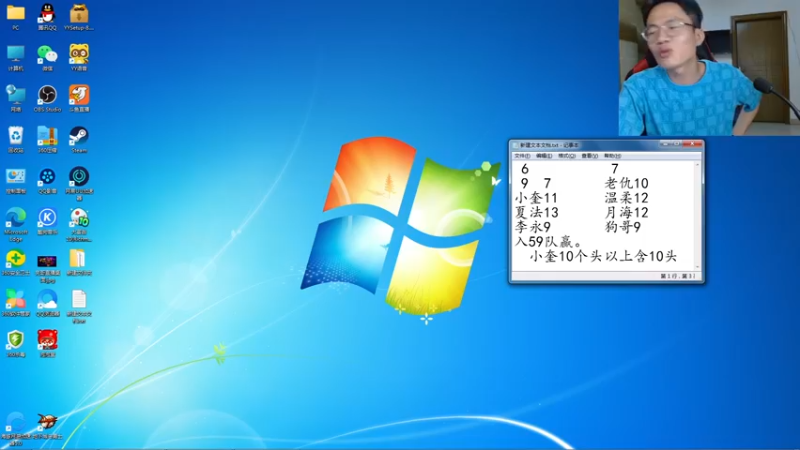Image resolution: width=800 pixels, height=450 pixels.
Task: Open the Control Panel (控制面板) icon
Action: [x=16, y=177]
